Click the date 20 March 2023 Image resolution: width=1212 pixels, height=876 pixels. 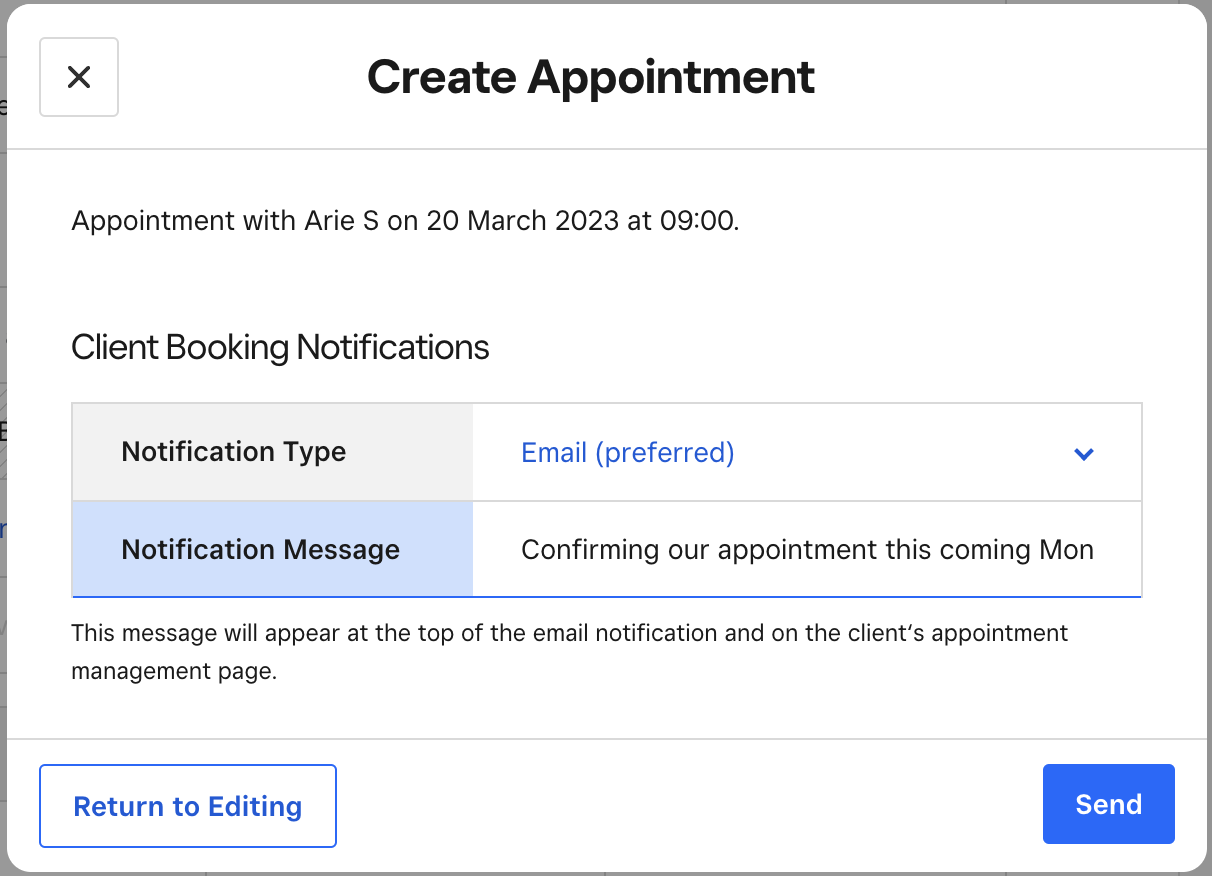tap(522, 221)
